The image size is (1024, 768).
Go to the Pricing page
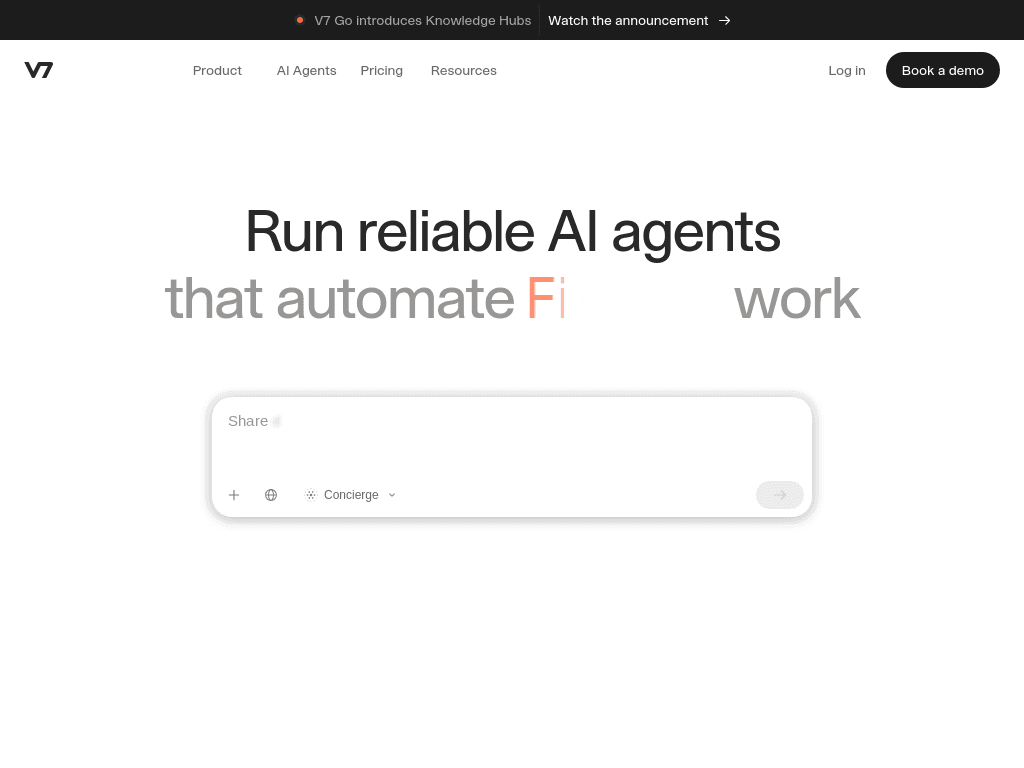[x=381, y=70]
